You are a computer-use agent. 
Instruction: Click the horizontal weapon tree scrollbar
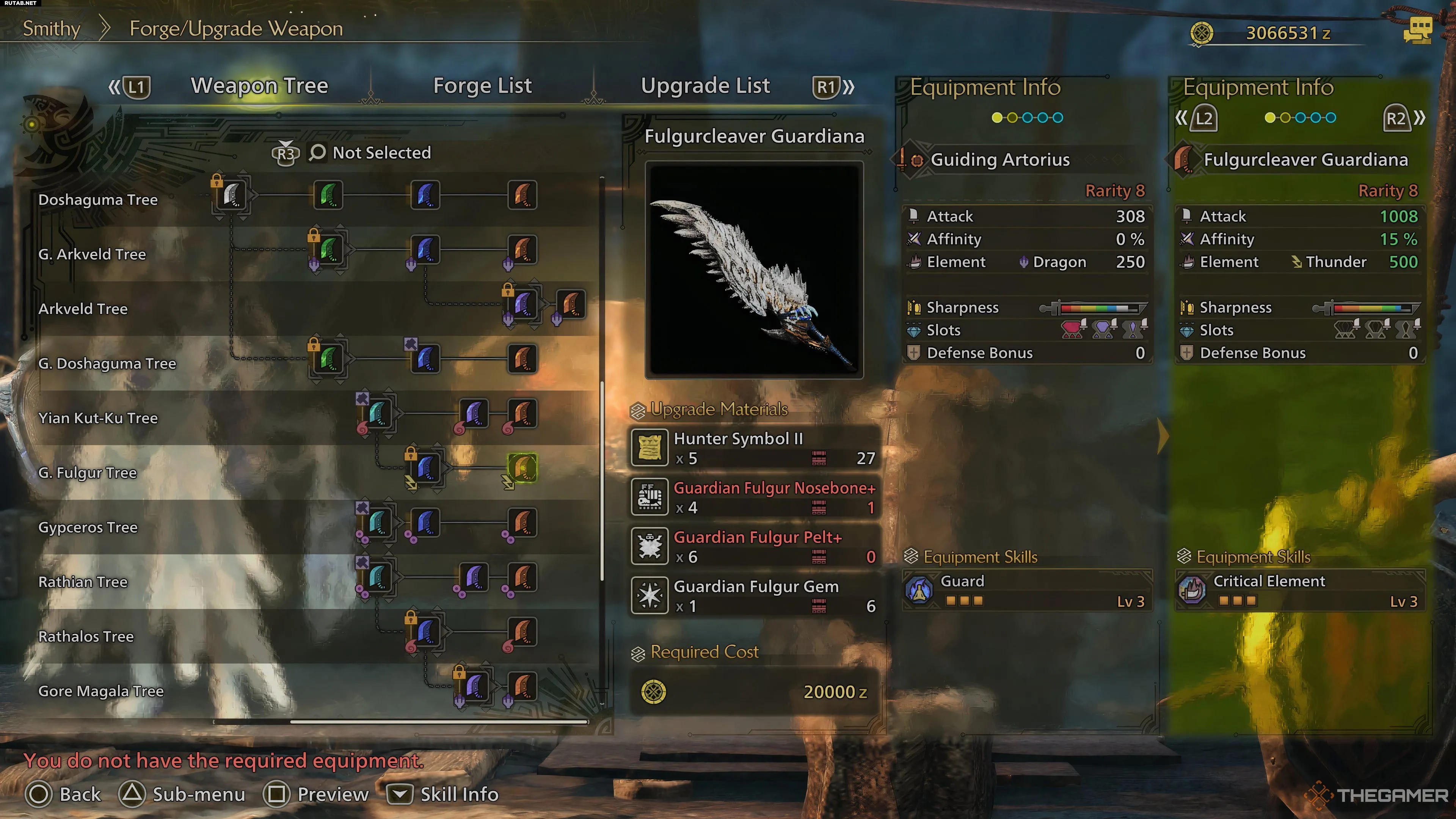pyautogui.click(x=401, y=722)
